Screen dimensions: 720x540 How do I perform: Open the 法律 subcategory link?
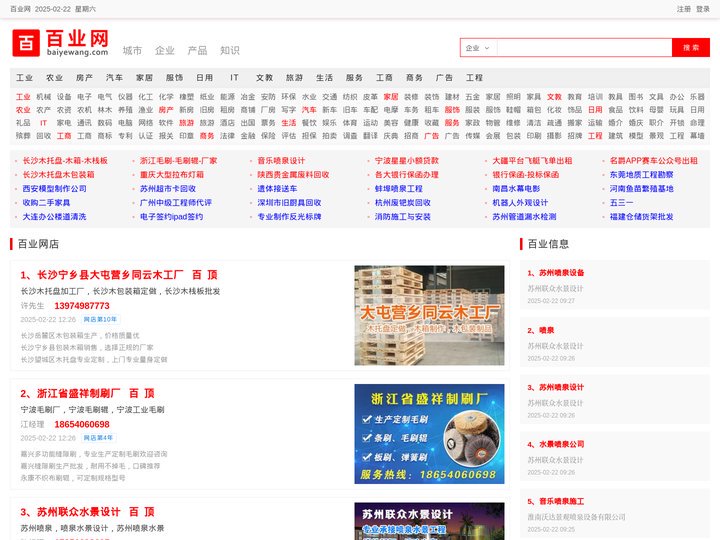[227, 136]
